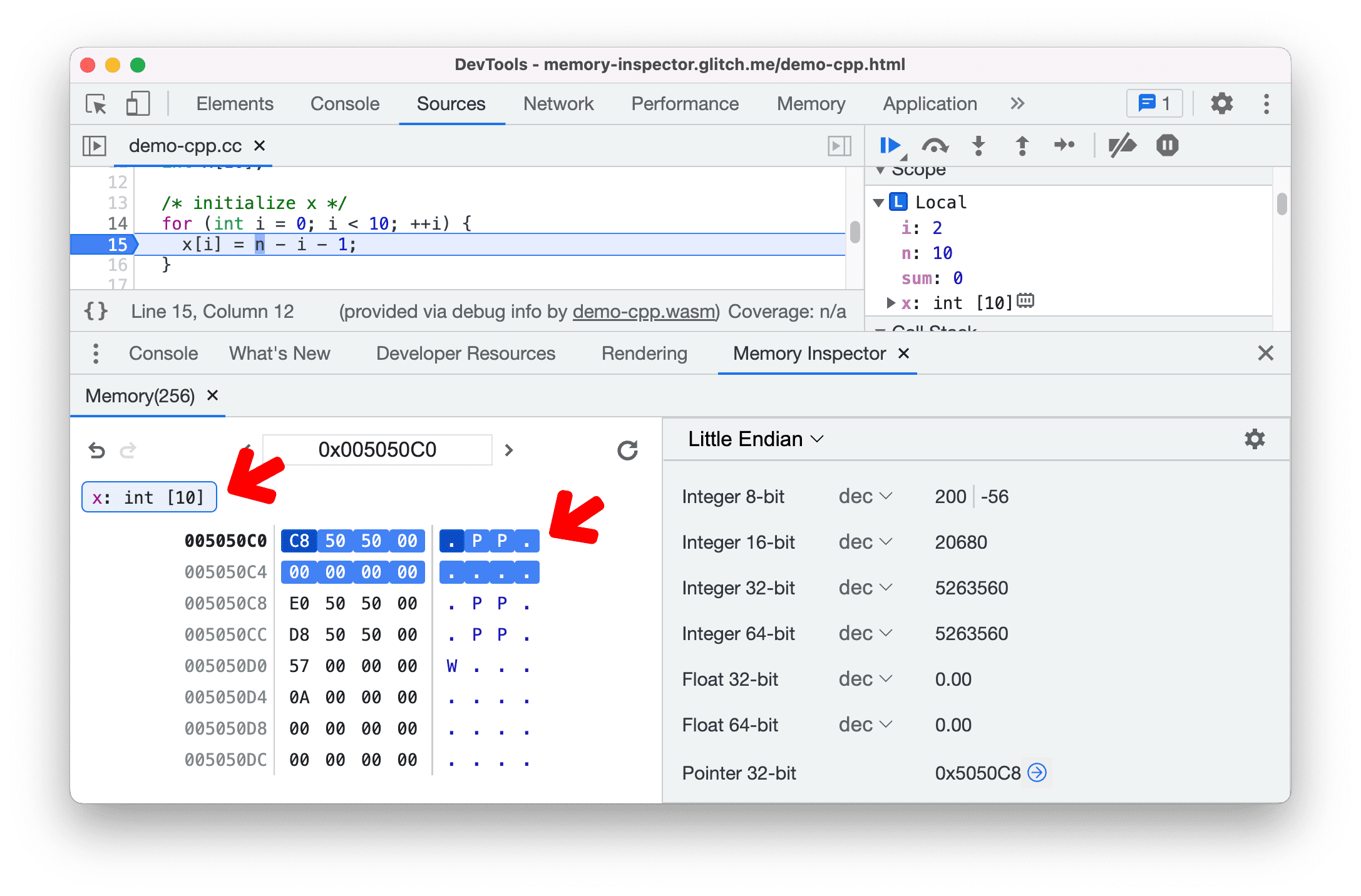Click the x: int [10] highlighted memory badge

pos(147,498)
